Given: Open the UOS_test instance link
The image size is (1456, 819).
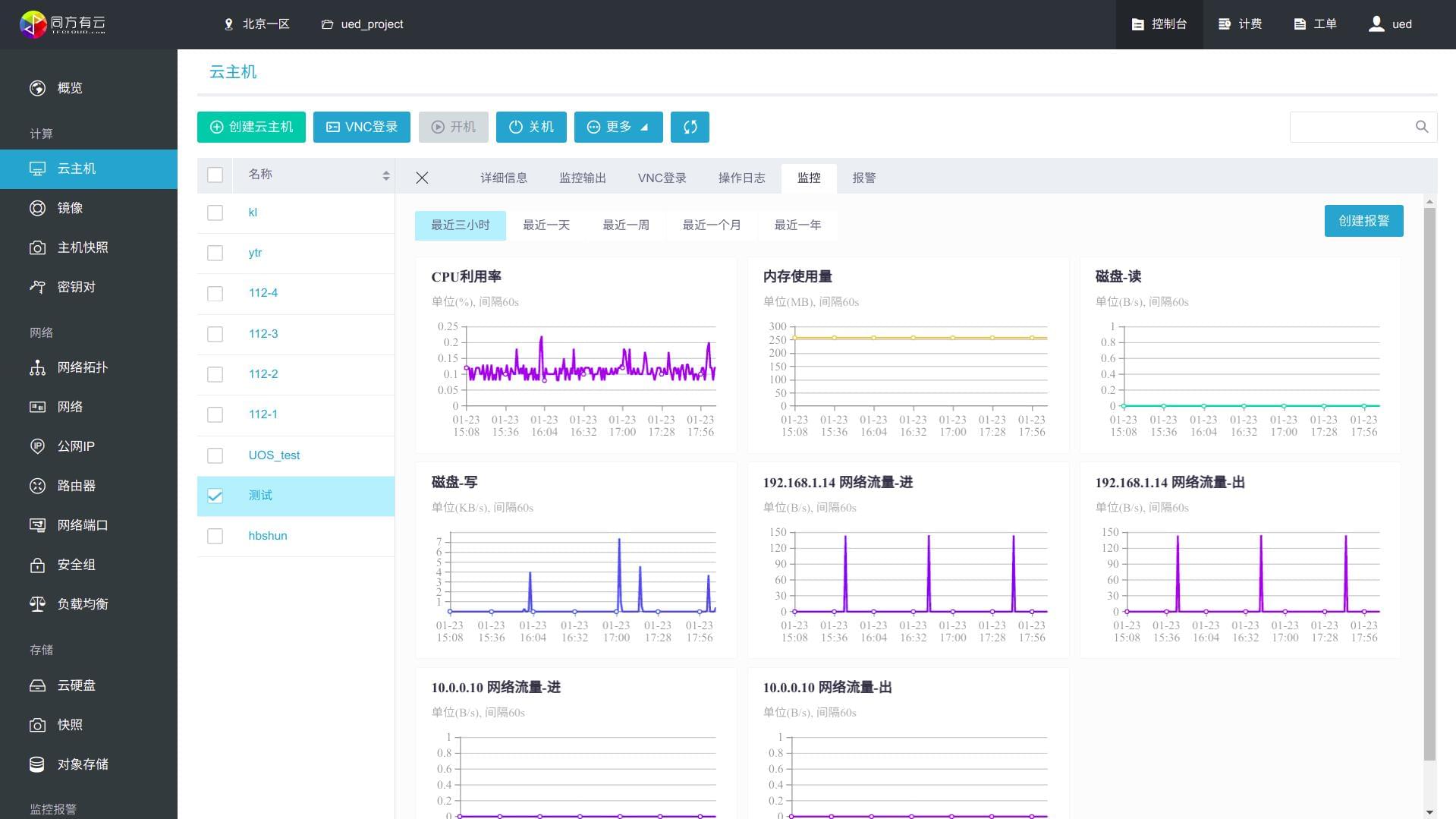Looking at the screenshot, I should tap(274, 455).
